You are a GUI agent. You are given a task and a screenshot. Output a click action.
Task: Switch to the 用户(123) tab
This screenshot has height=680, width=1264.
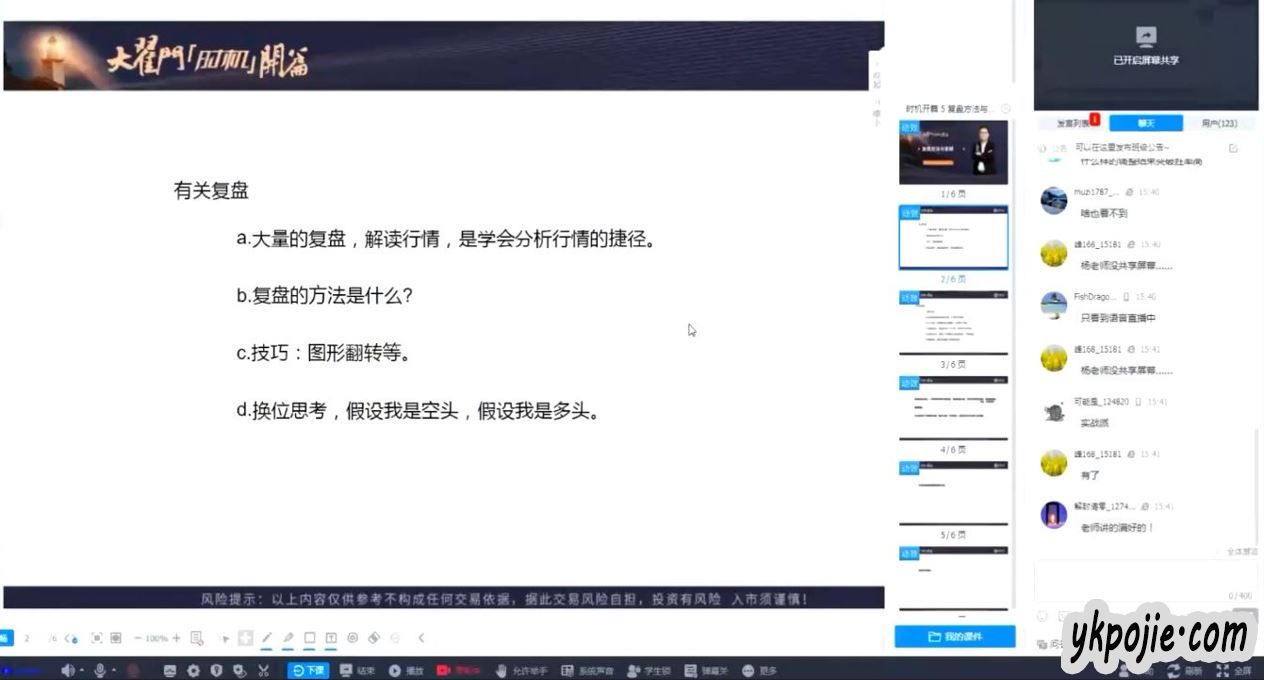1219,123
